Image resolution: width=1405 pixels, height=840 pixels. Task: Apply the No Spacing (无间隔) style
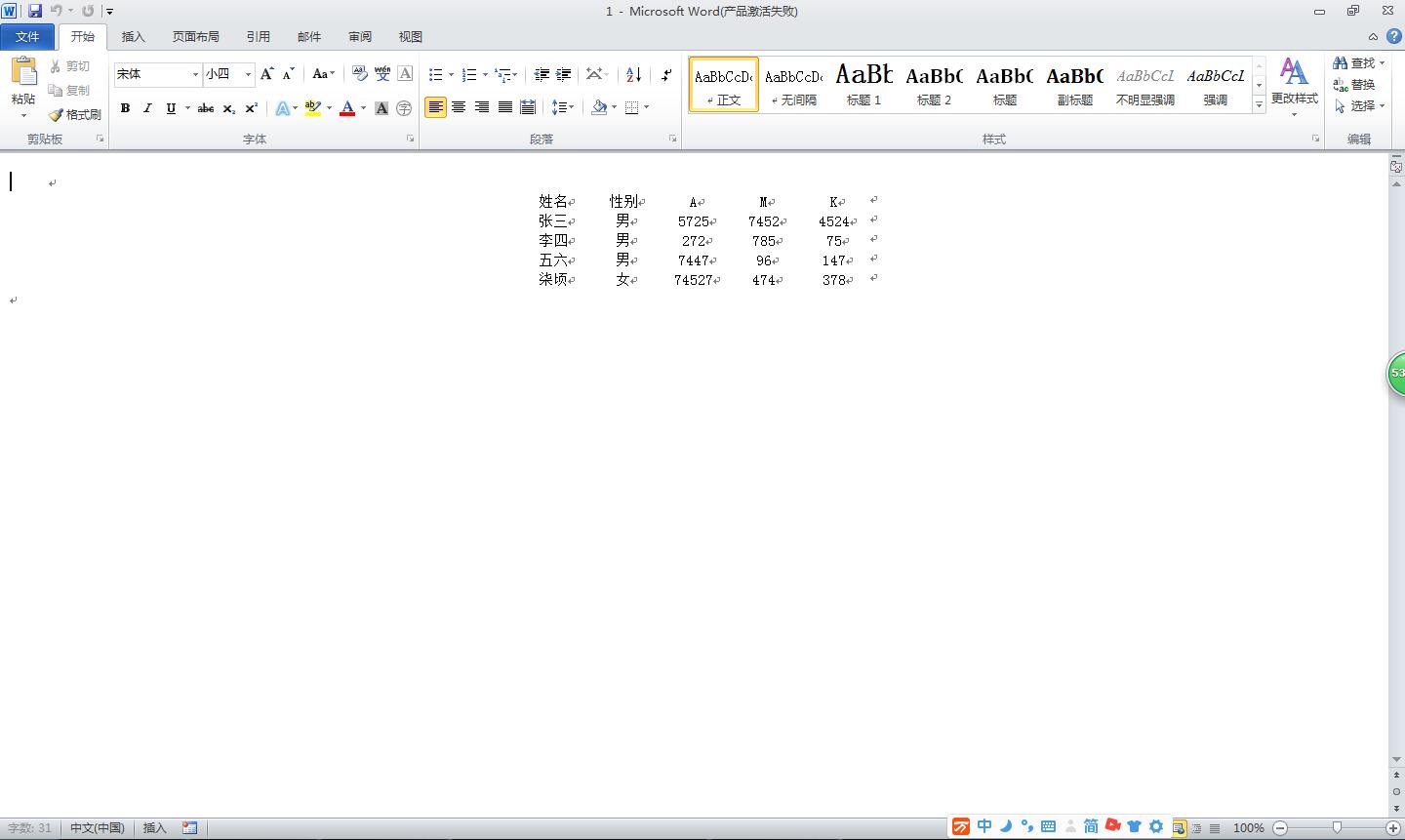click(793, 84)
